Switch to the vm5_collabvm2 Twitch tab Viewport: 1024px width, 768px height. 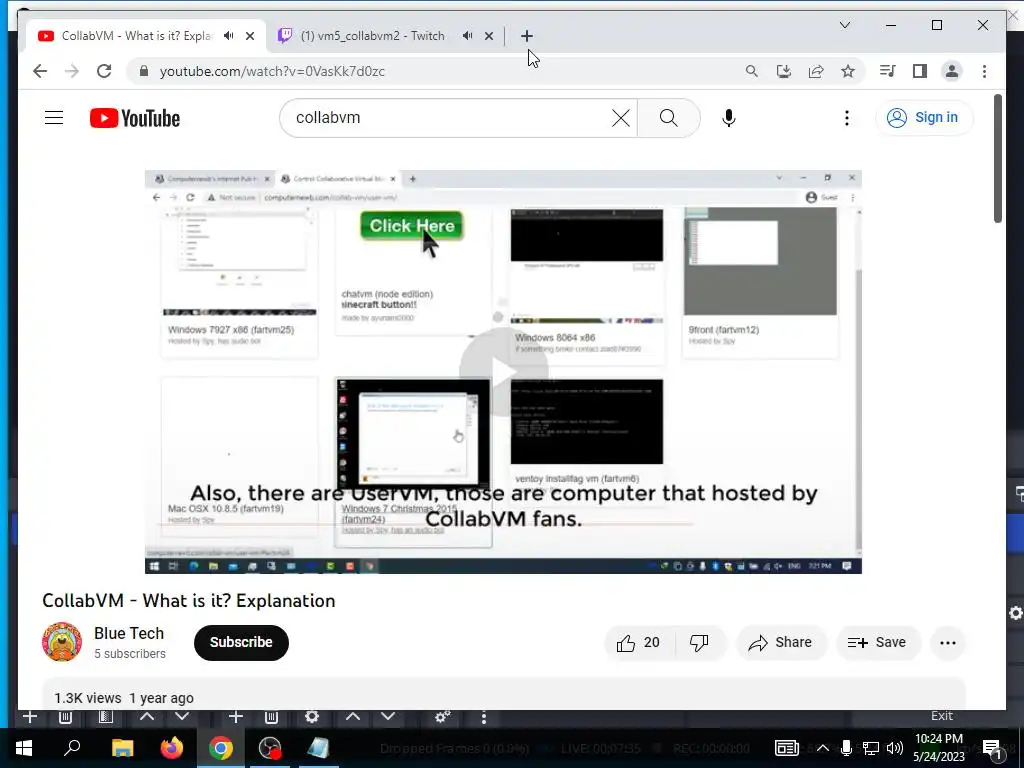(372, 36)
